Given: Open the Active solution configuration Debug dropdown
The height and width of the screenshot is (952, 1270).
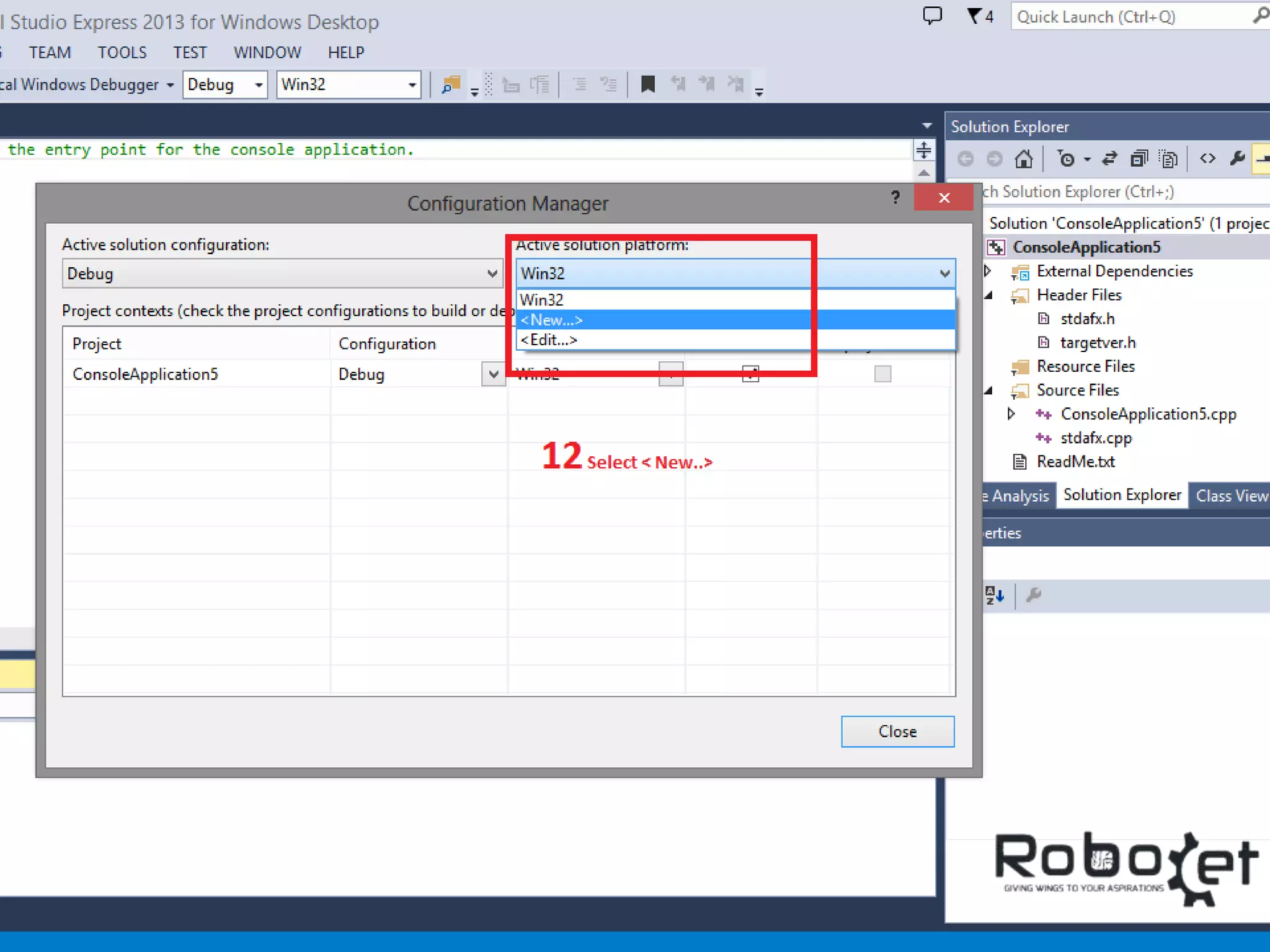Looking at the screenshot, I should coord(282,273).
